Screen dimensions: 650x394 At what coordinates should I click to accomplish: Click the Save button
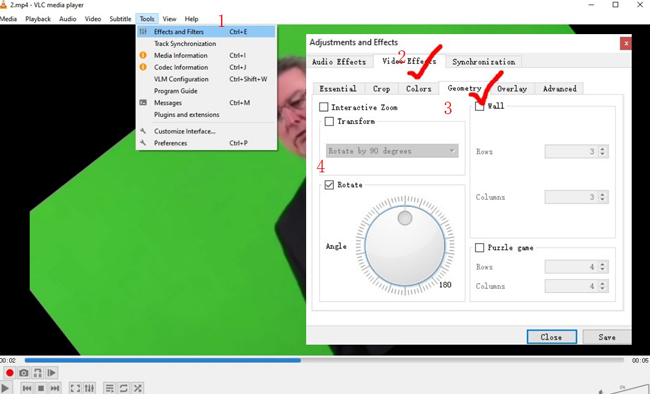tap(607, 337)
